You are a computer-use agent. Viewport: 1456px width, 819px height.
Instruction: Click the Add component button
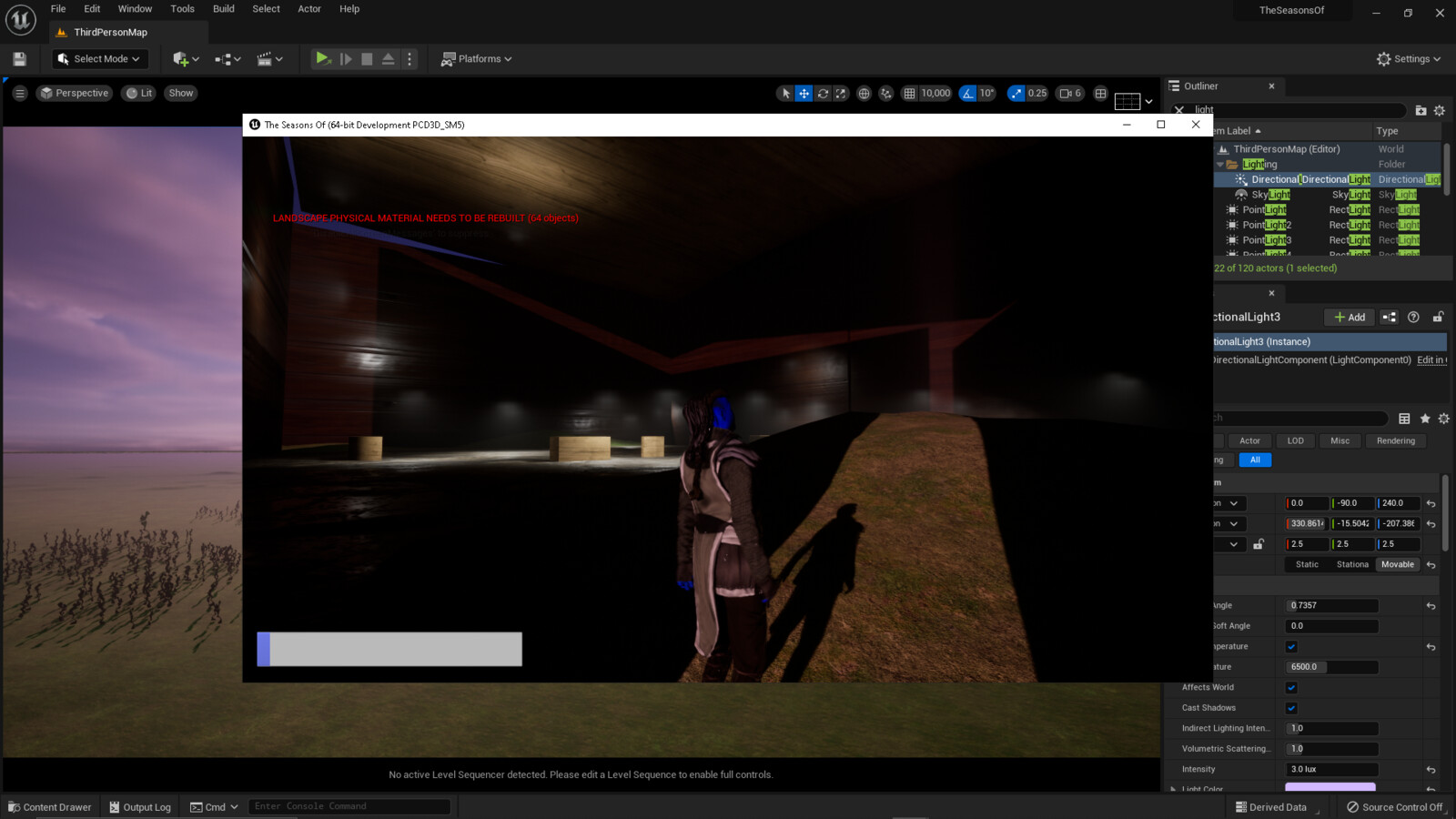1350,317
